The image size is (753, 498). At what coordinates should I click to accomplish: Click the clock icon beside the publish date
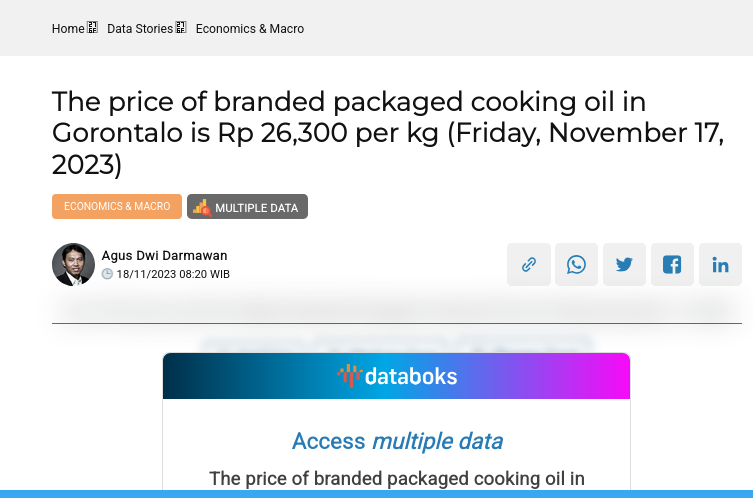(108, 274)
